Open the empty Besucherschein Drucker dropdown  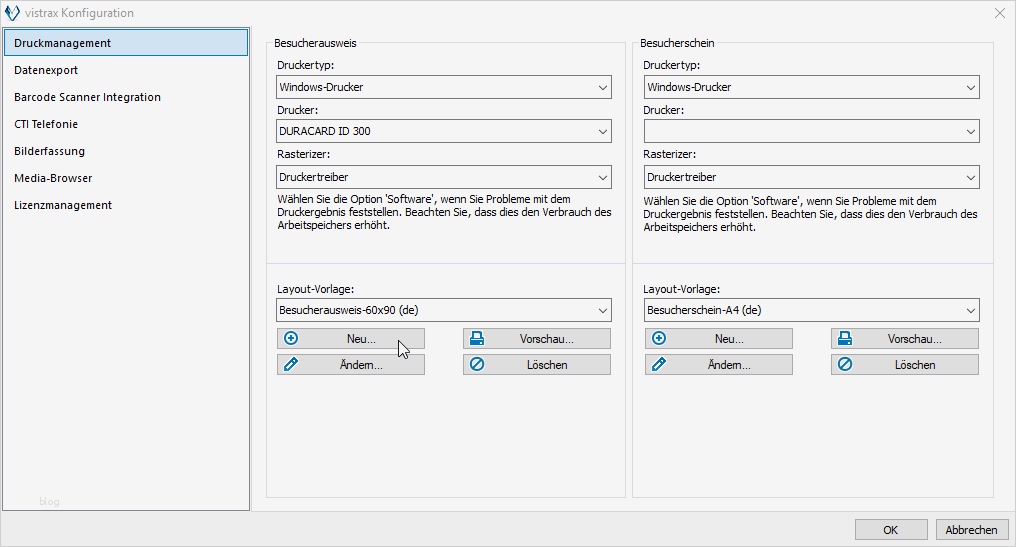coord(970,132)
